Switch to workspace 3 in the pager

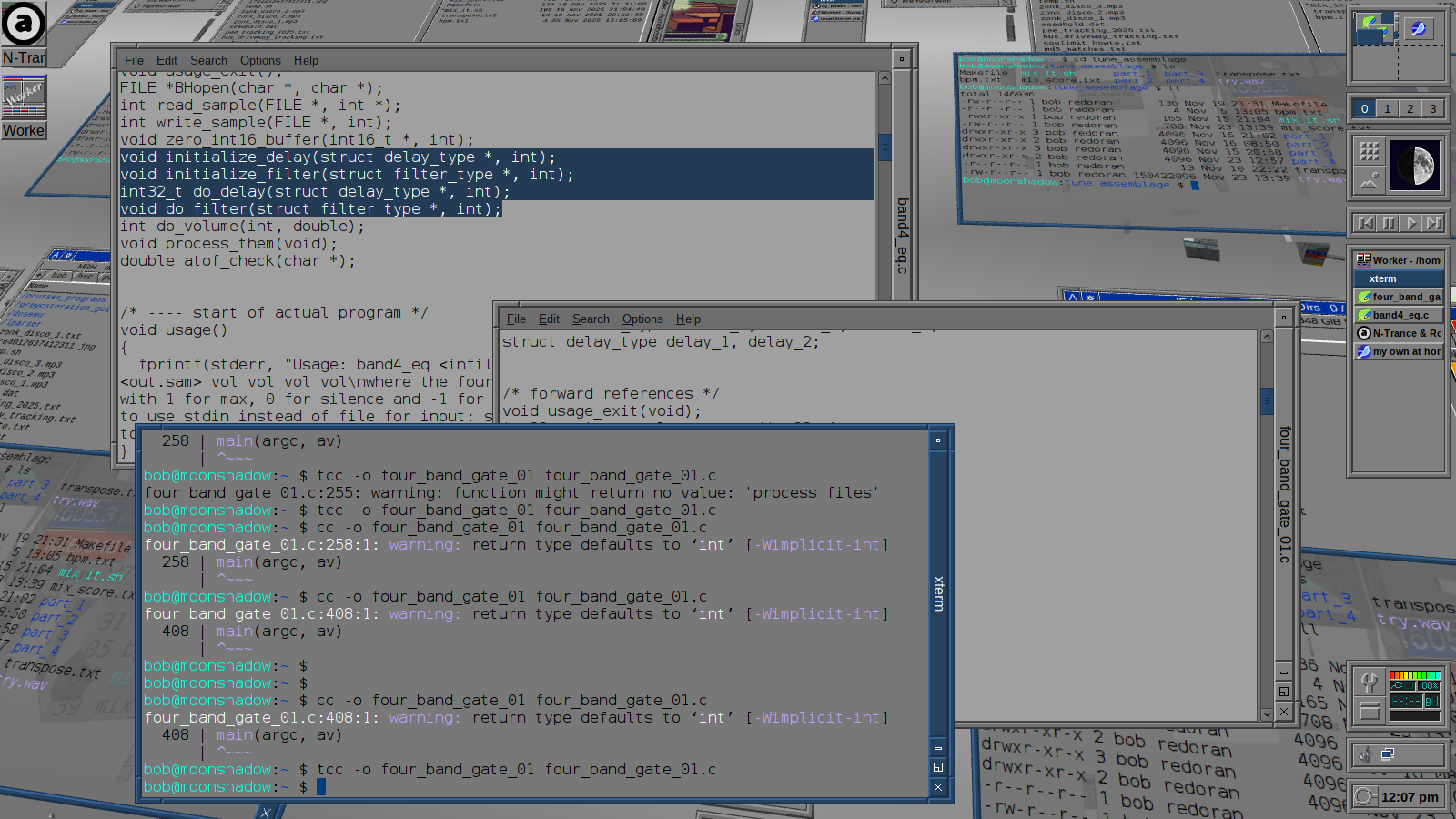click(1432, 108)
